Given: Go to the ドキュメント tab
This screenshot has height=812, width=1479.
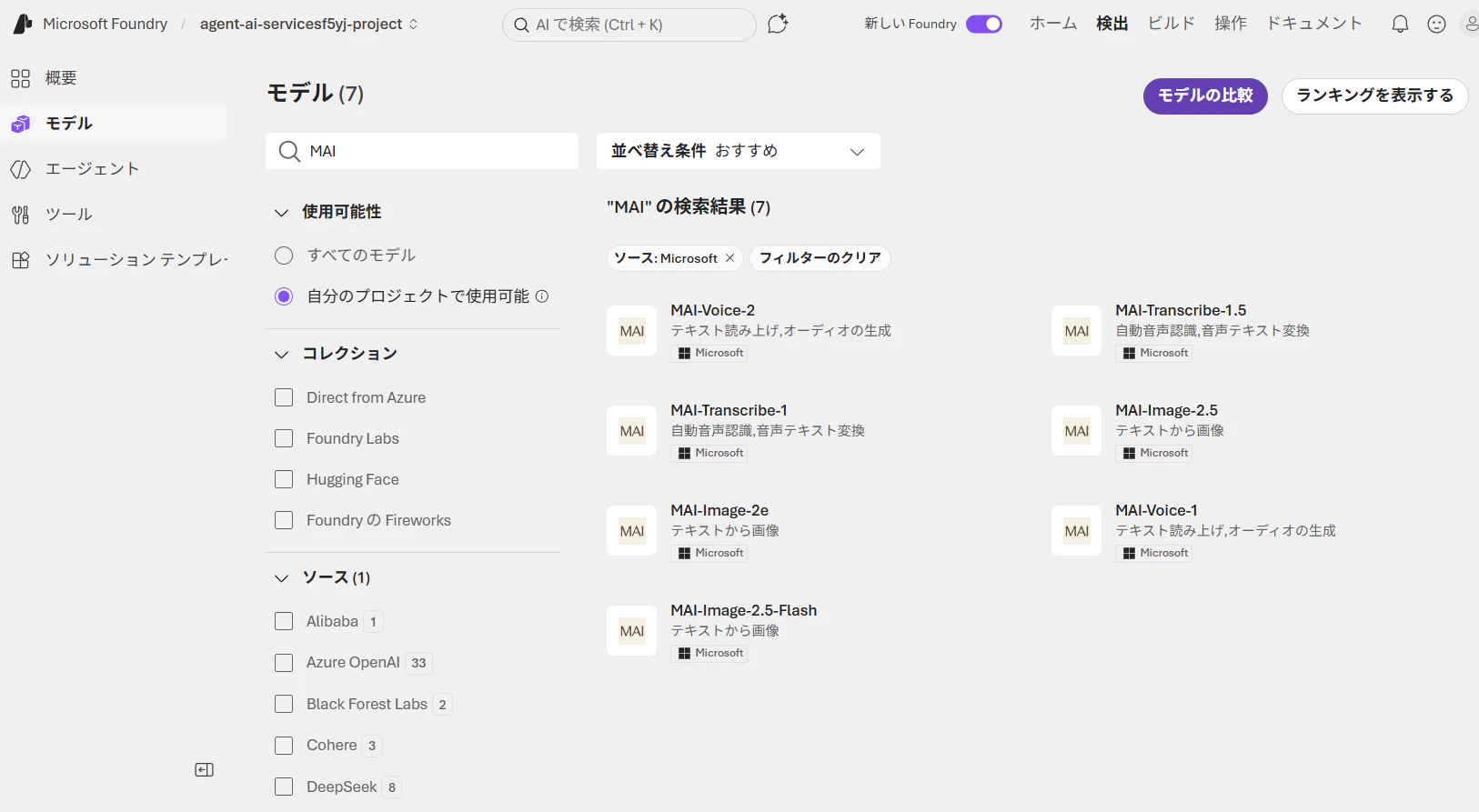Looking at the screenshot, I should [1314, 24].
